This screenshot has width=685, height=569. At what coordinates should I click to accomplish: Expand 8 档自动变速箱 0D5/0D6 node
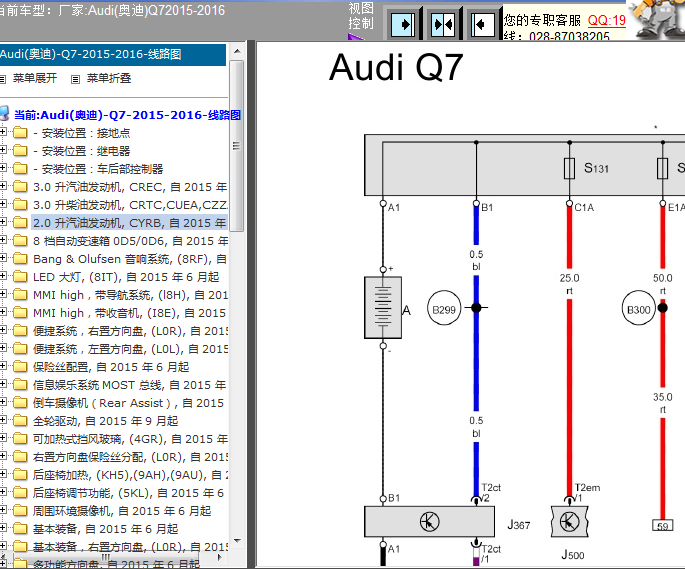click(x=3, y=239)
